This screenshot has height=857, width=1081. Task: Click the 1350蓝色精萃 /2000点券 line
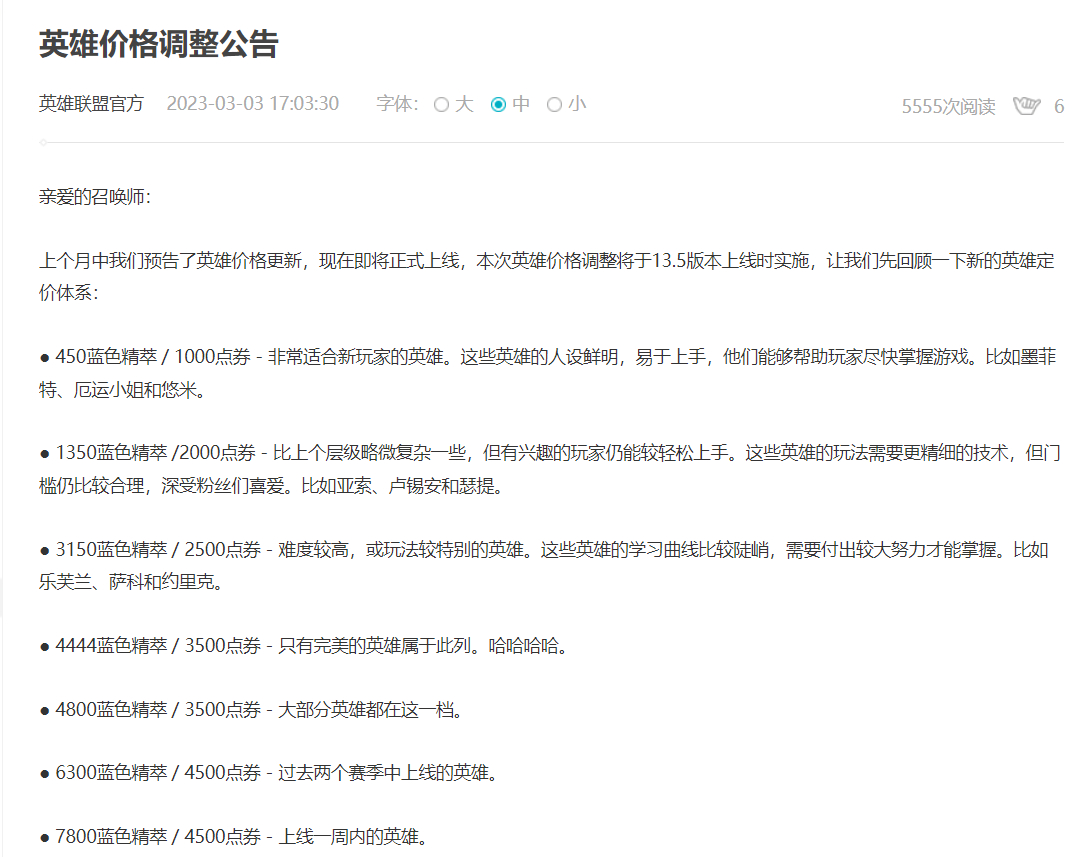549,452
